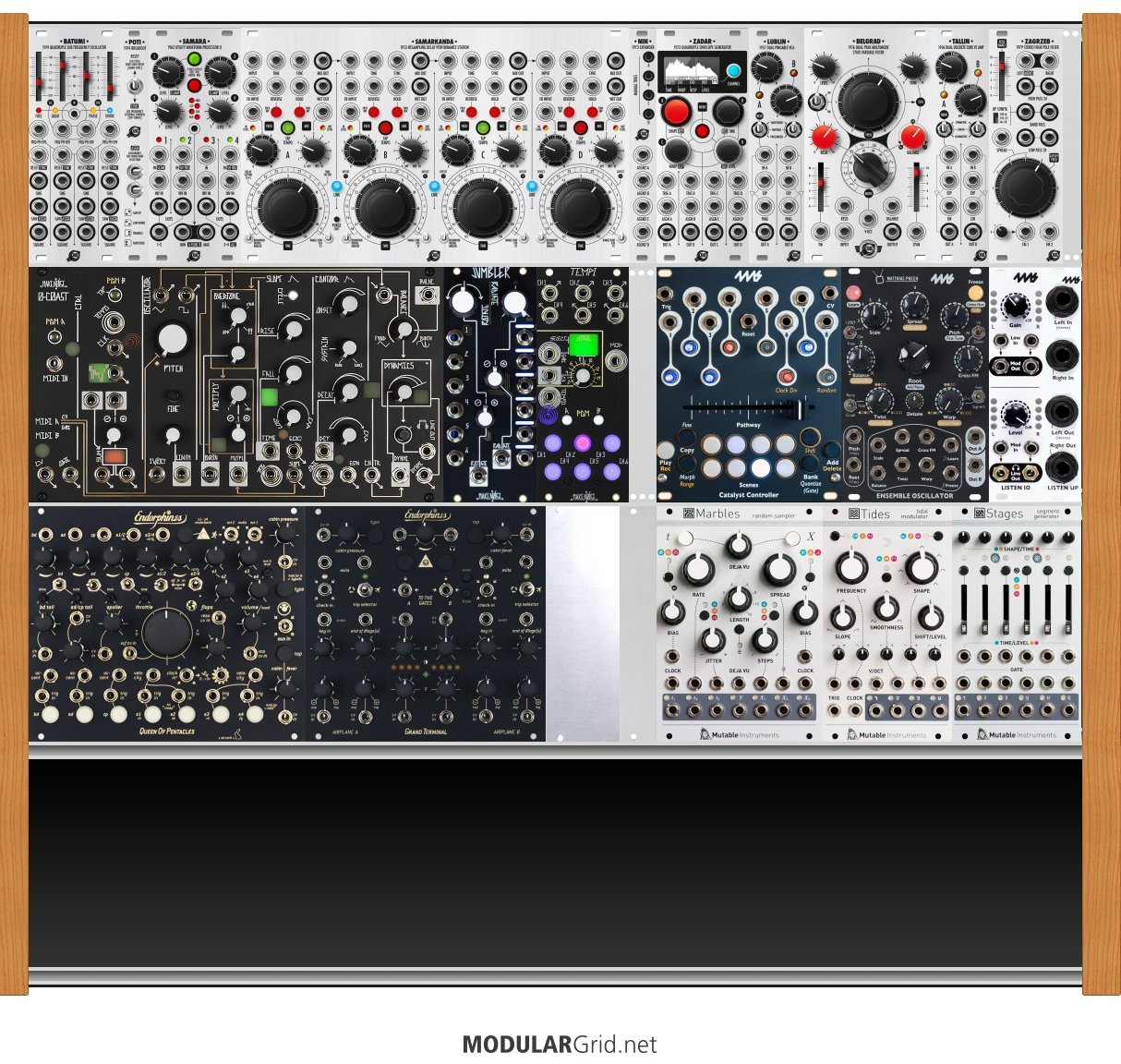
Task: Click the Xaoc emblem at Belgrad's bottom
Action: tap(866, 248)
